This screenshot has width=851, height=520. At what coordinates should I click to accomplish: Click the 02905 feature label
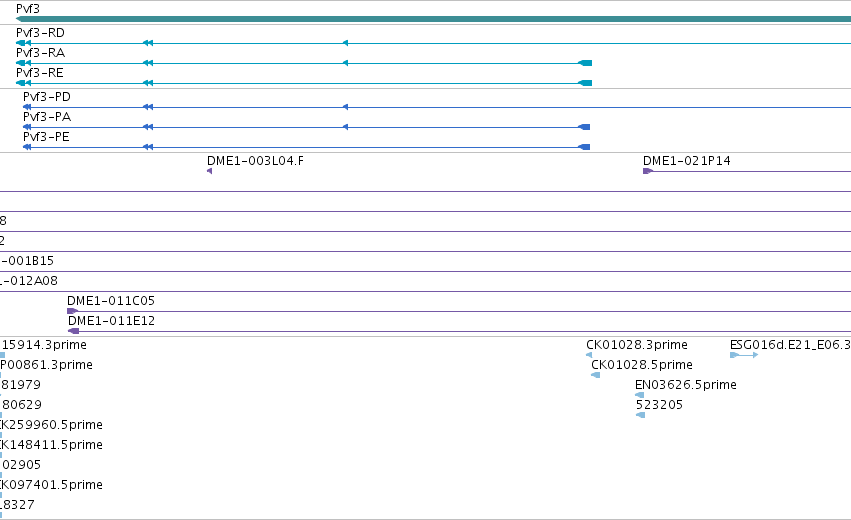(x=21, y=465)
